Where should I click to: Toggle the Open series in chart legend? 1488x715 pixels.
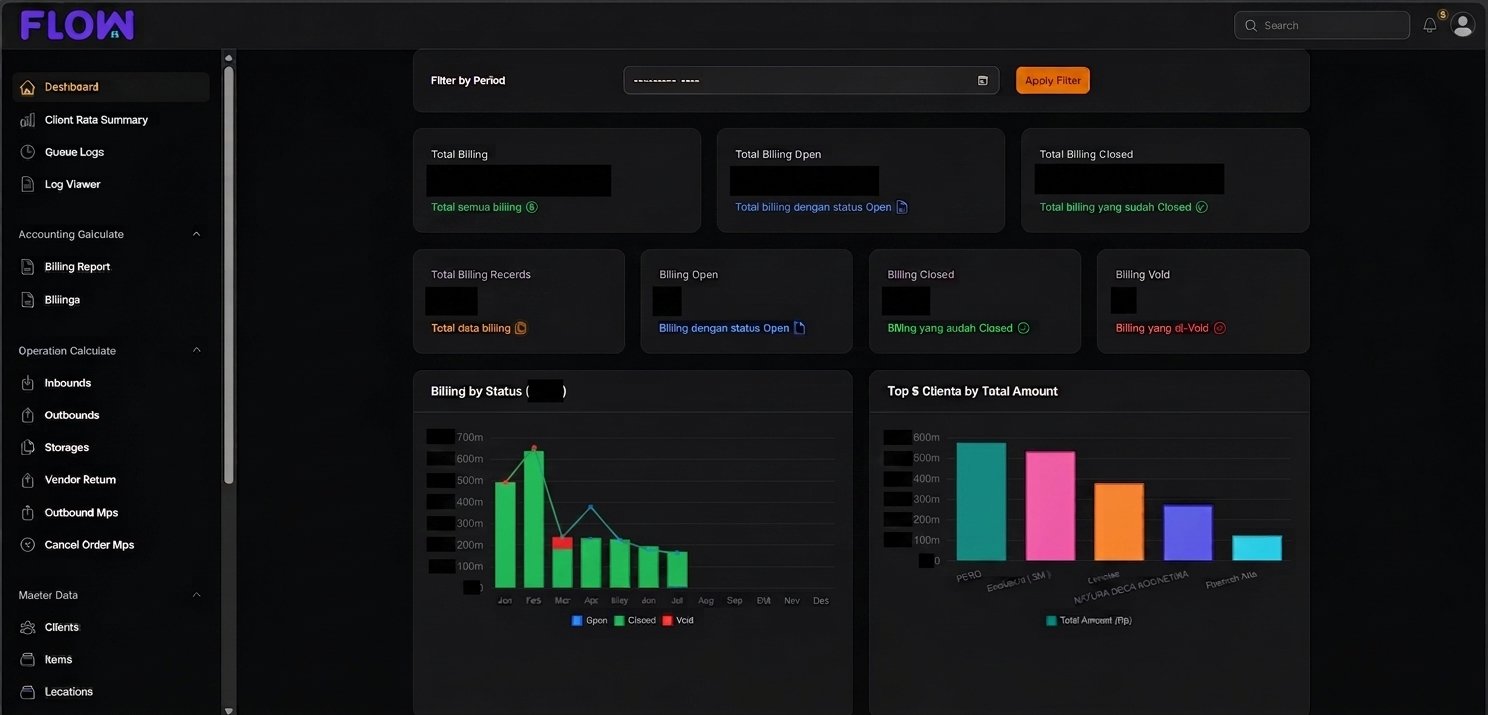(x=590, y=621)
